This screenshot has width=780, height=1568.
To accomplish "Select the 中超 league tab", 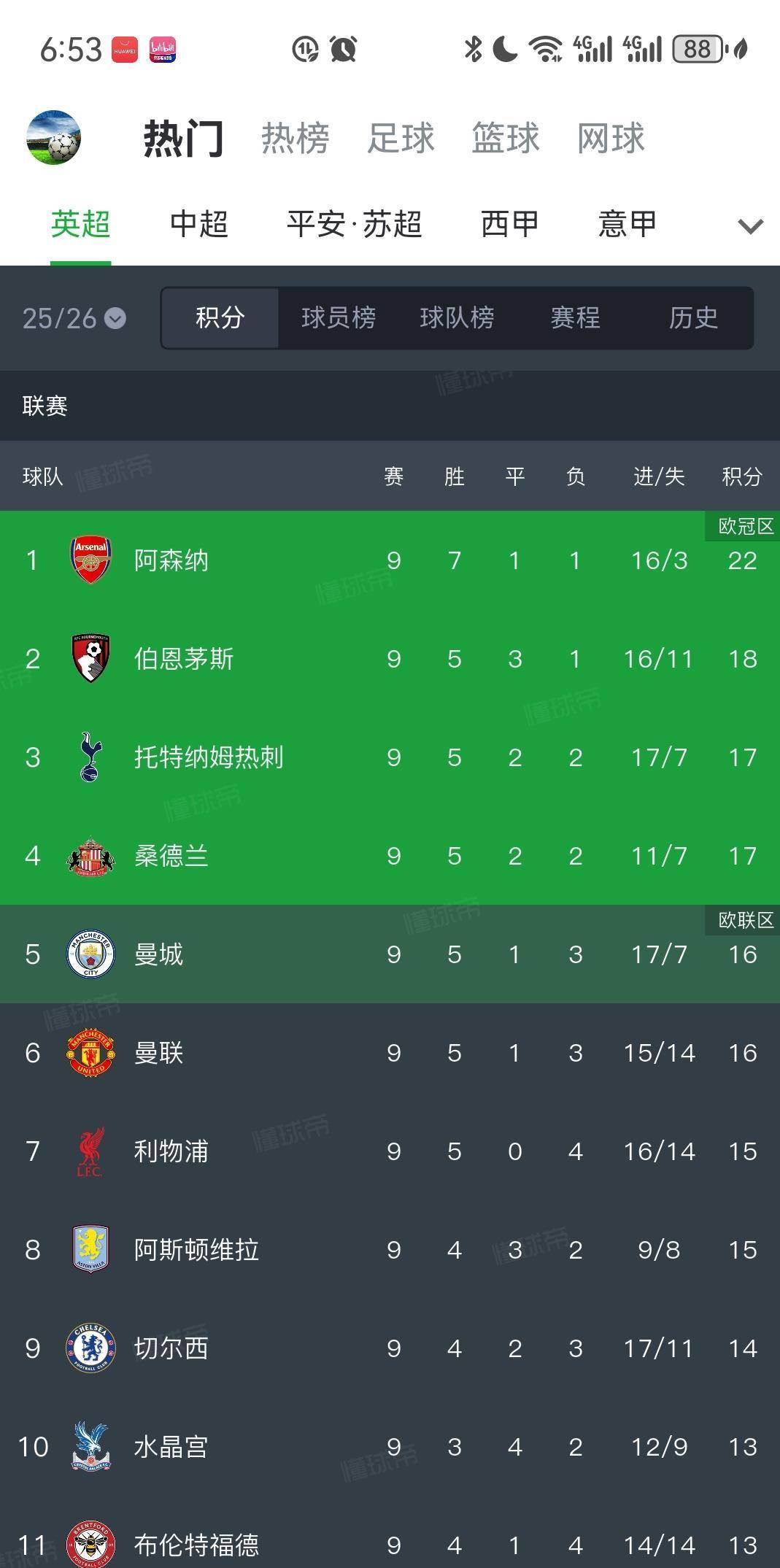I will [x=198, y=224].
